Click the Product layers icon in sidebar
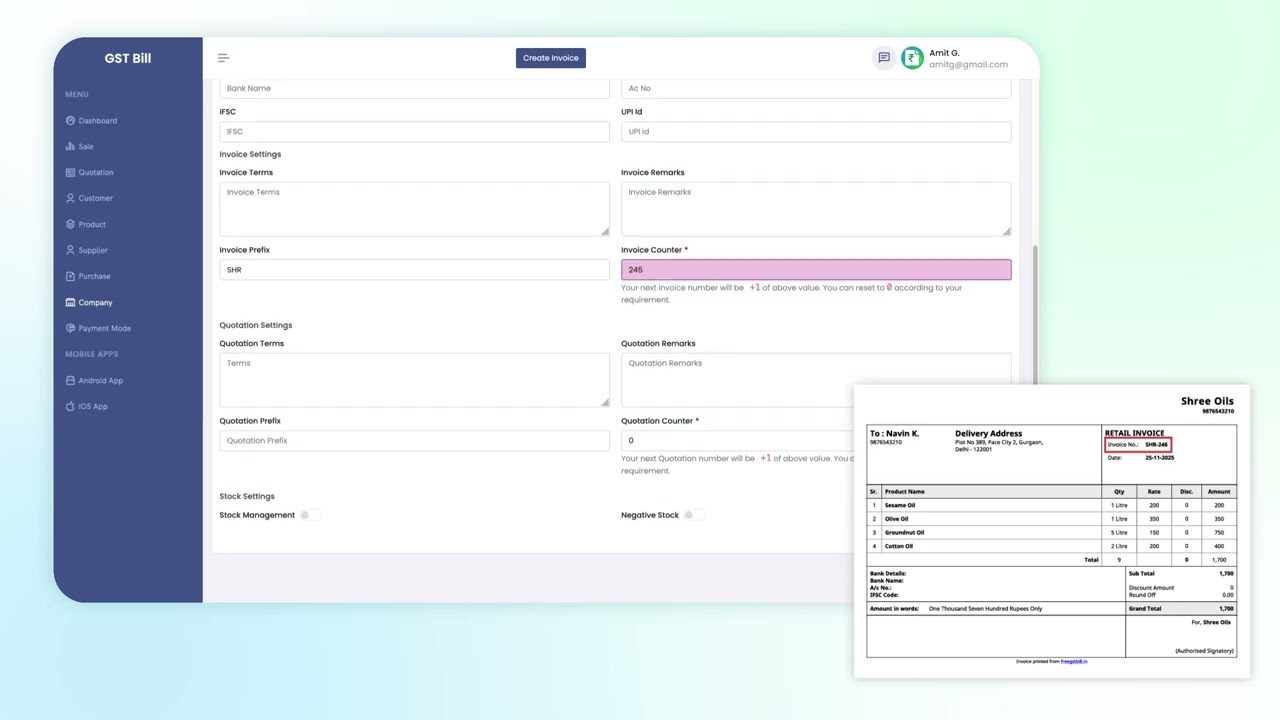The width and height of the screenshot is (1280, 720). pyautogui.click(x=70, y=225)
